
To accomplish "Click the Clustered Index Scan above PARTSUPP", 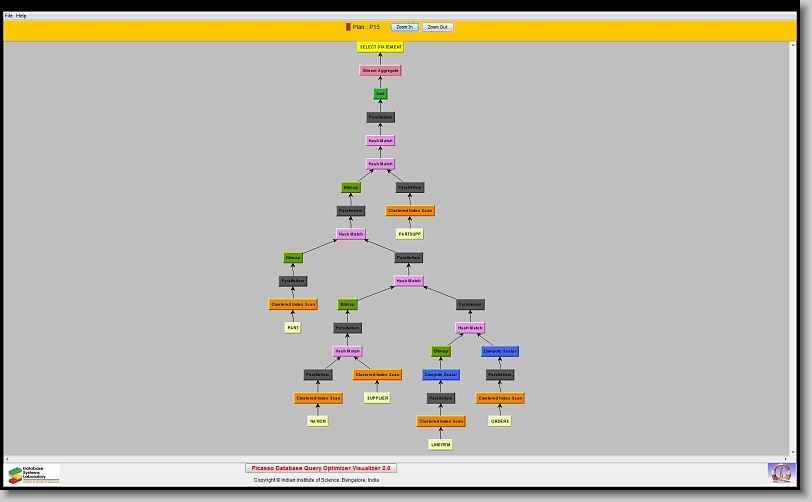I will (x=410, y=211).
